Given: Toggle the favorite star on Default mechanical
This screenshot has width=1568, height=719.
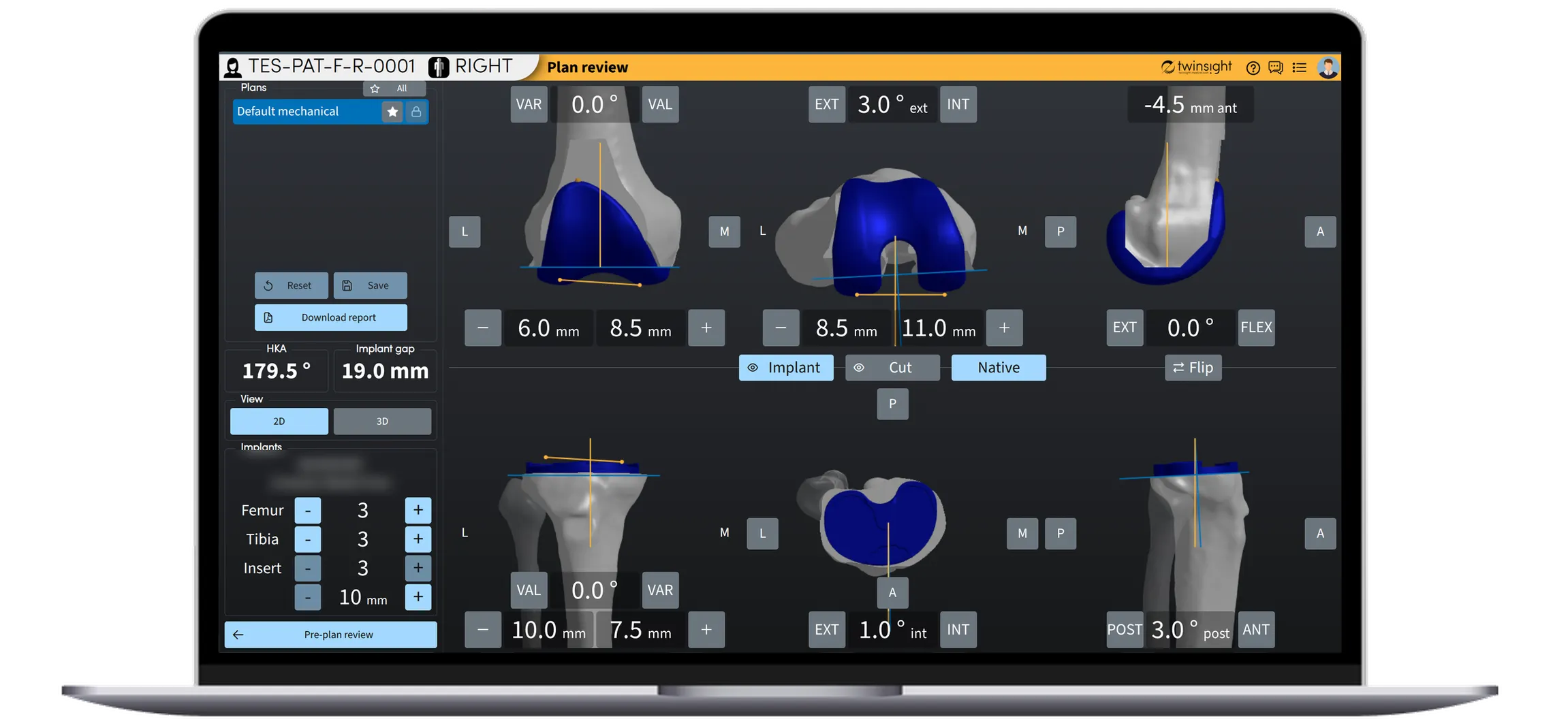Looking at the screenshot, I should [x=392, y=112].
